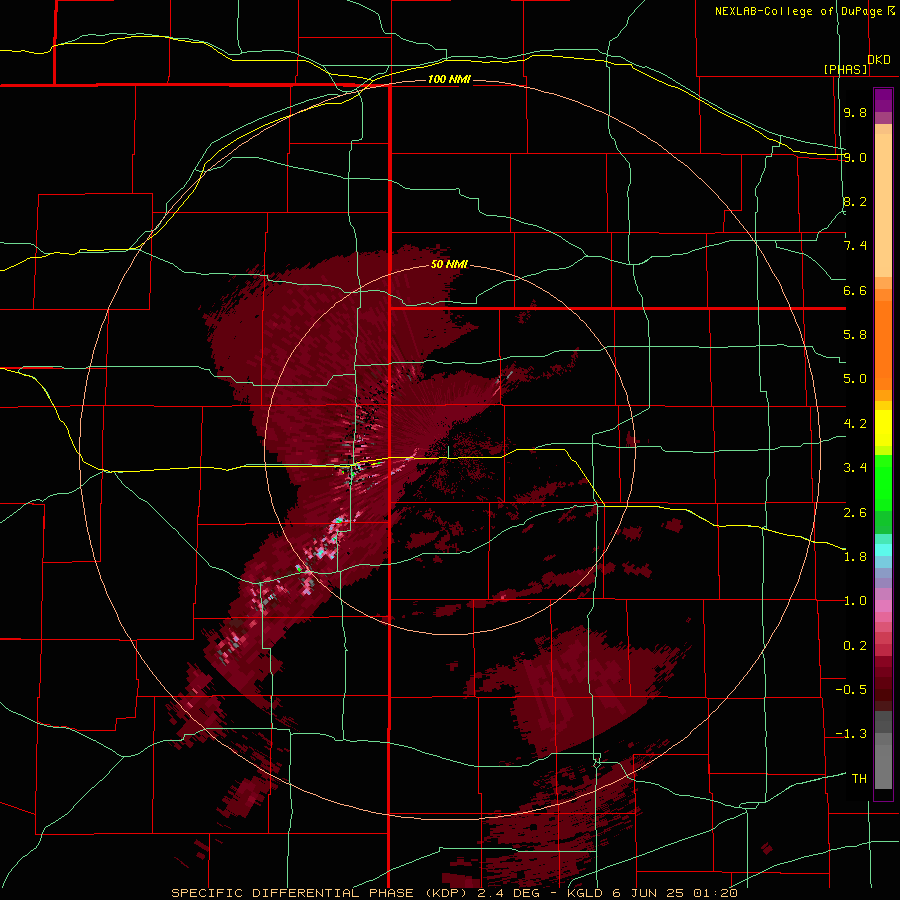
Task: Click the 01:20 timestamp in caption
Action: (716, 893)
